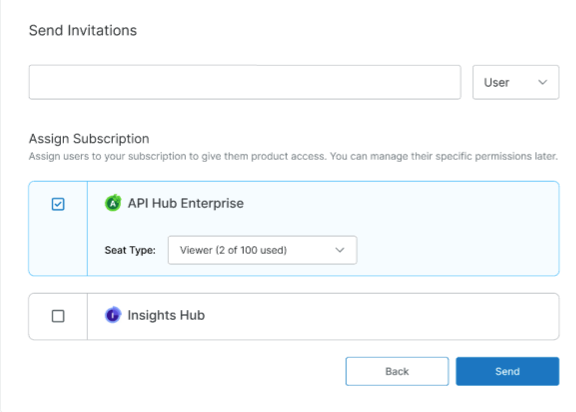Click empty area of the Insights Hub card
576x412 pixels.
click(x=382, y=316)
